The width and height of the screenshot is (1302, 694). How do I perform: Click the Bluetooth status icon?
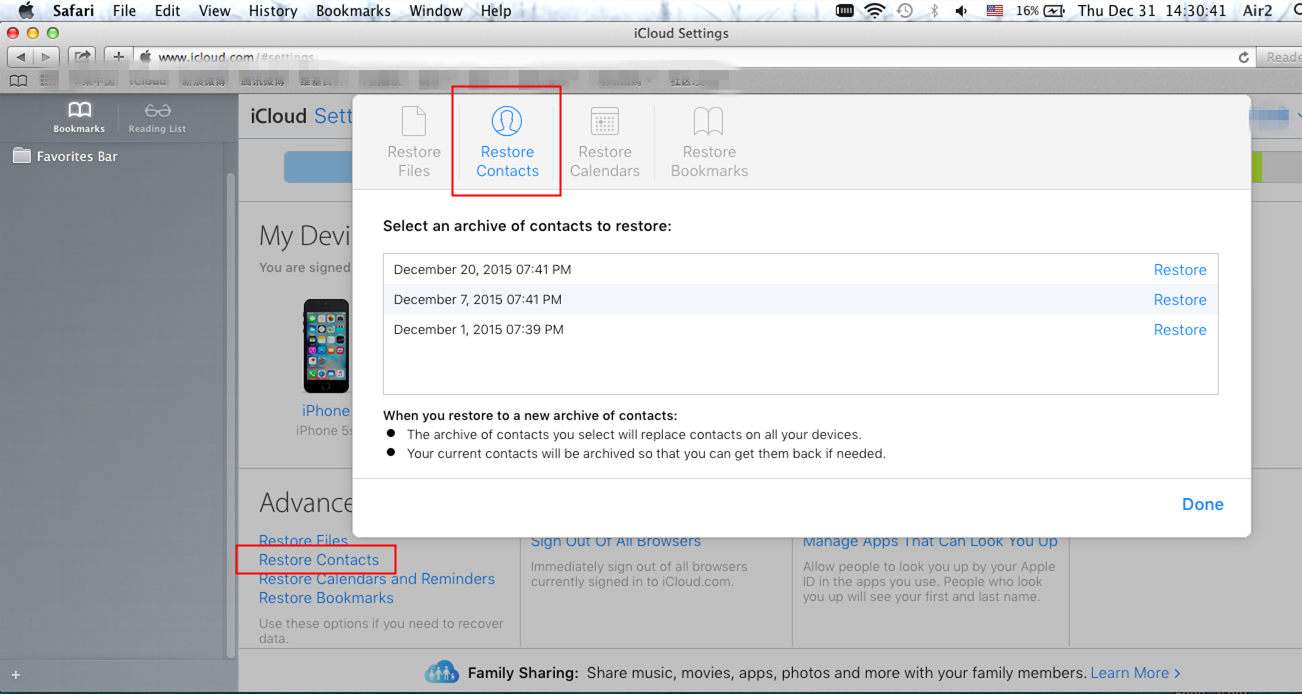pos(934,11)
